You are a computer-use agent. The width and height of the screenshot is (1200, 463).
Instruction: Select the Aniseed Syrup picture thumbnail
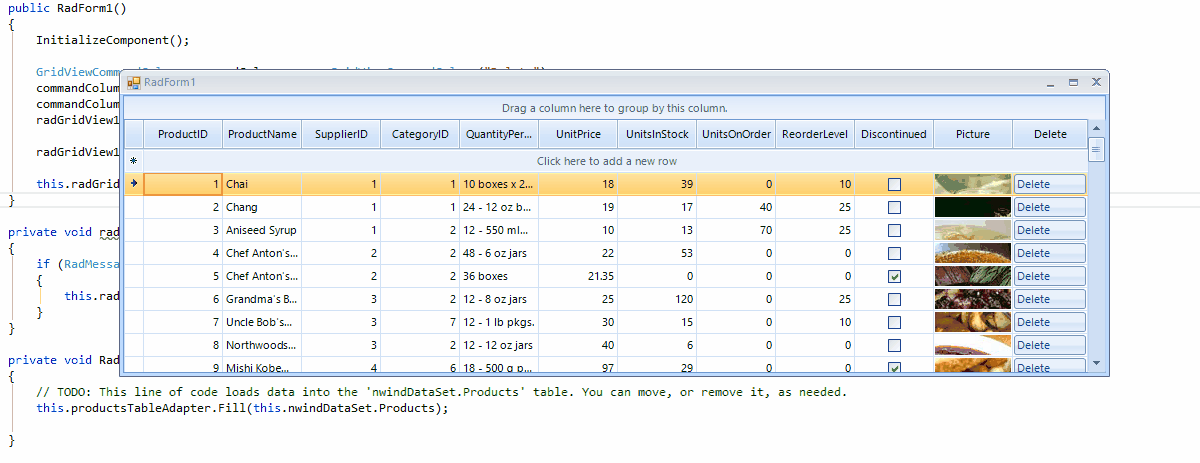[972, 230]
